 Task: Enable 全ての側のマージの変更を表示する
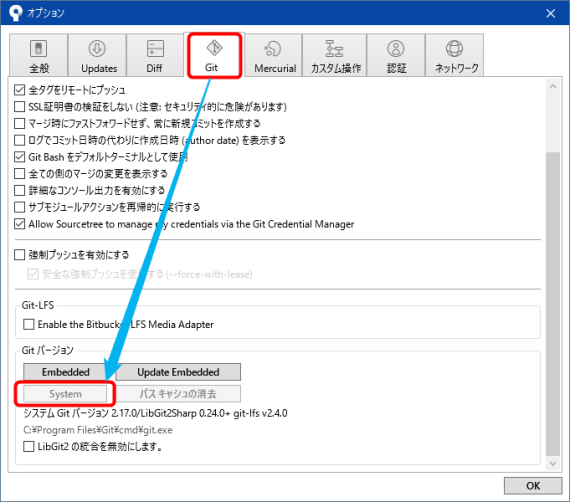[x=19, y=173]
